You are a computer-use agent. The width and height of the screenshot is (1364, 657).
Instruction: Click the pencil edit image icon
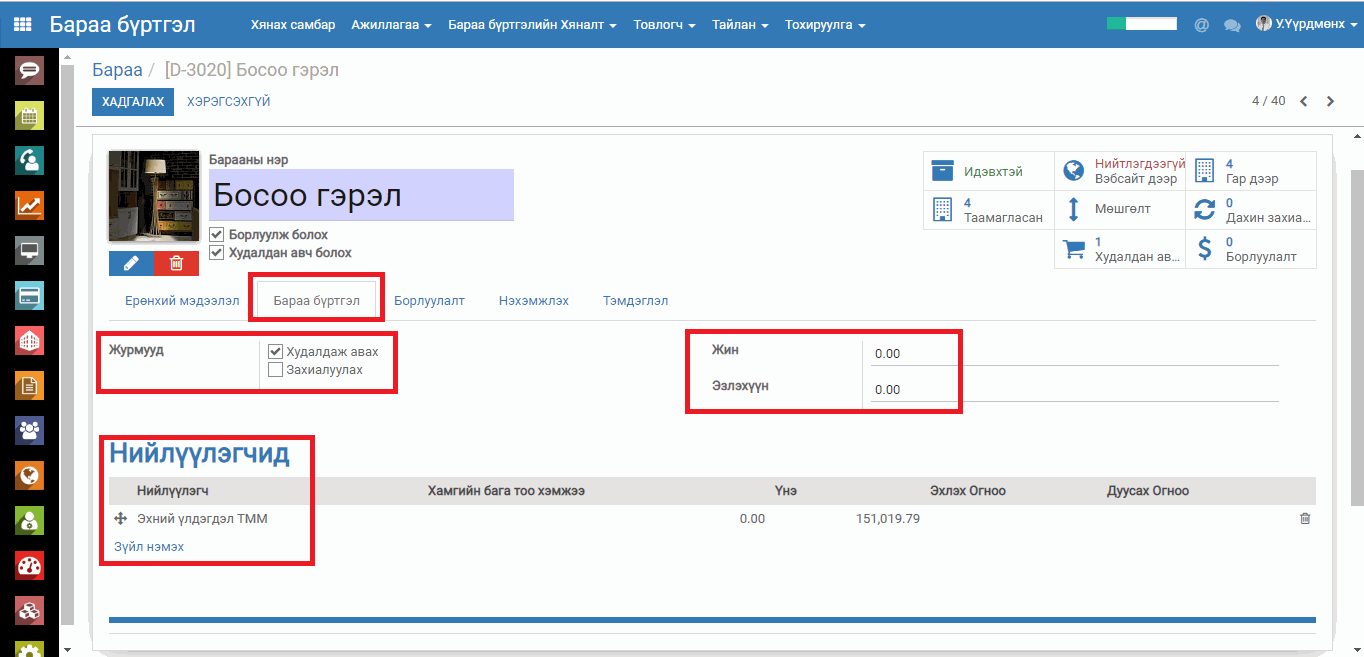[x=131, y=263]
